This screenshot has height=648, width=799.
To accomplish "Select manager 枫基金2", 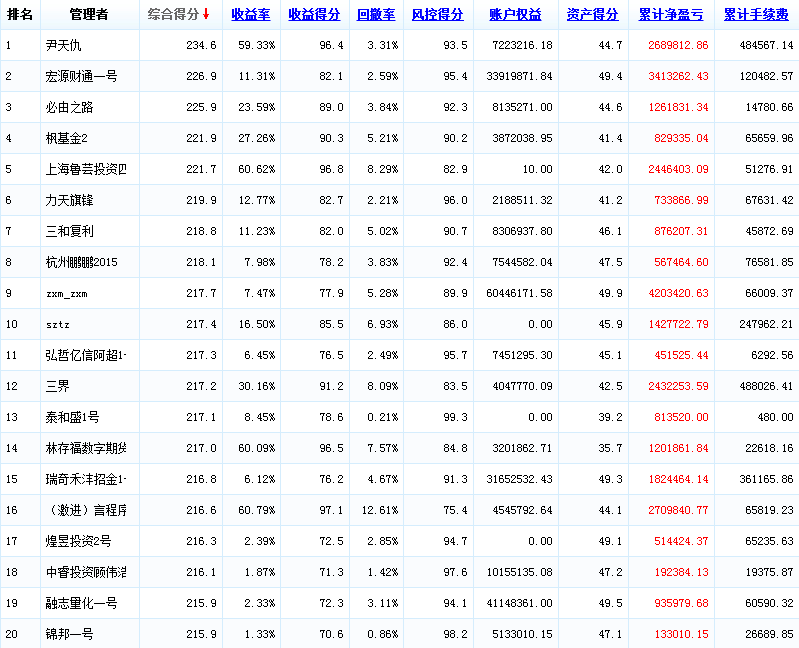I will 67,138.
